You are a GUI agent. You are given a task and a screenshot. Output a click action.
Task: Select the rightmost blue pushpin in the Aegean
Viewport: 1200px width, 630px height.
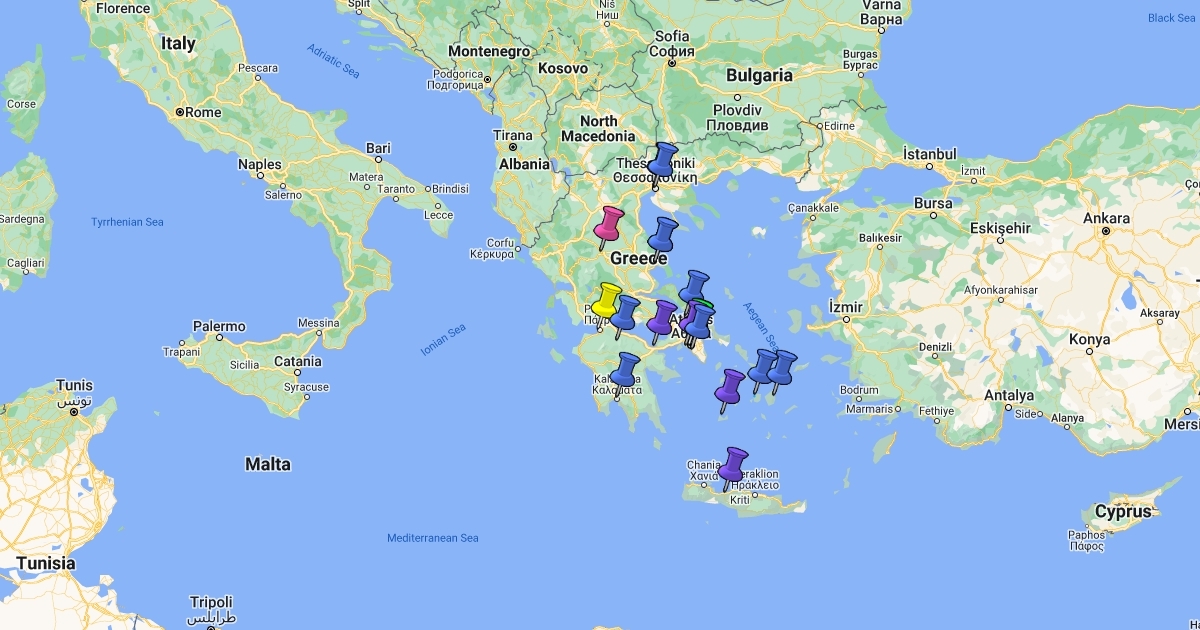click(782, 367)
